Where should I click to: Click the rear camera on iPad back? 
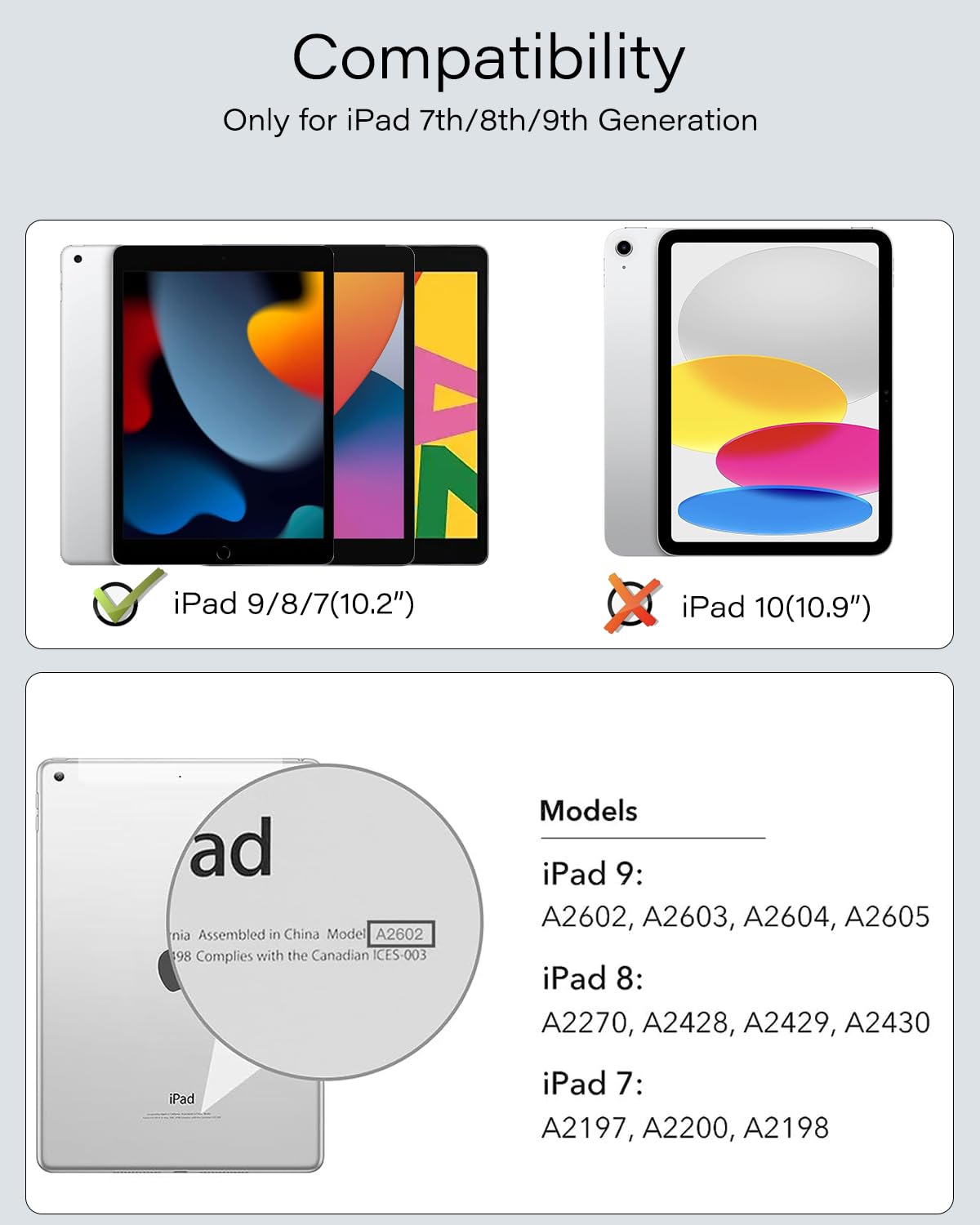59,777
